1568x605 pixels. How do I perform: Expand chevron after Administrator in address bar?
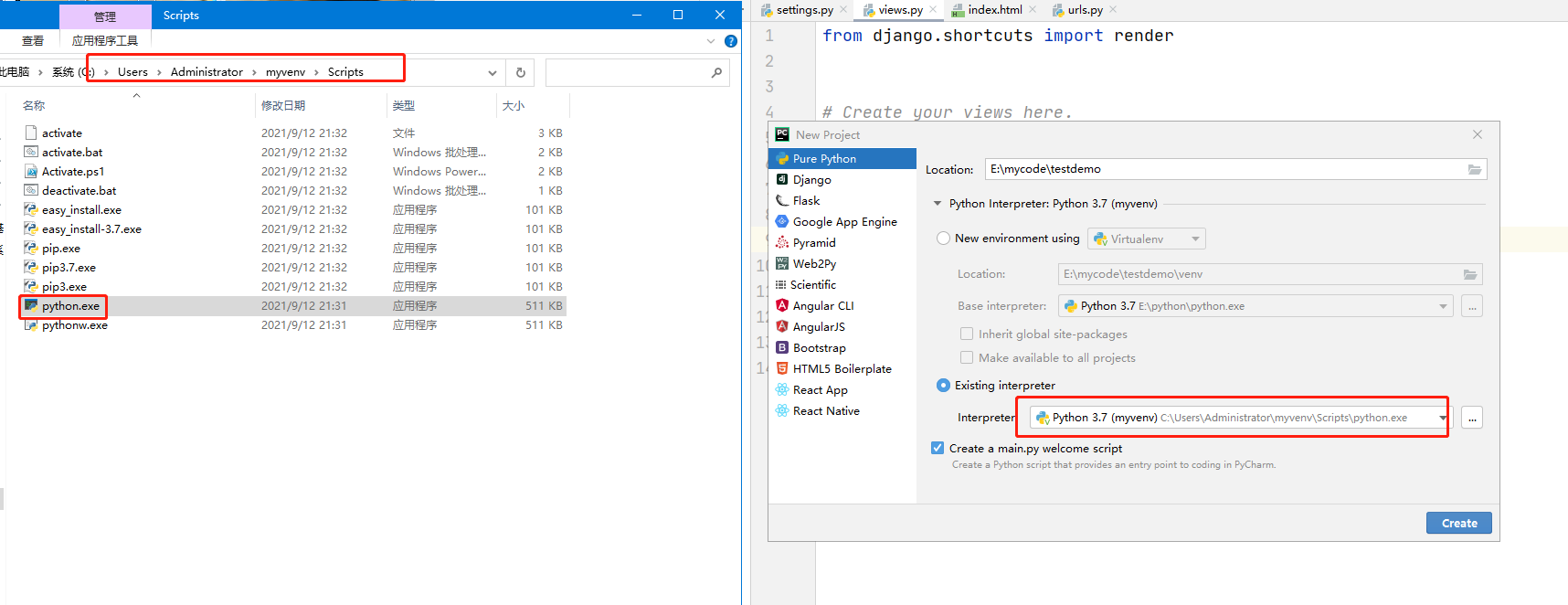[255, 72]
